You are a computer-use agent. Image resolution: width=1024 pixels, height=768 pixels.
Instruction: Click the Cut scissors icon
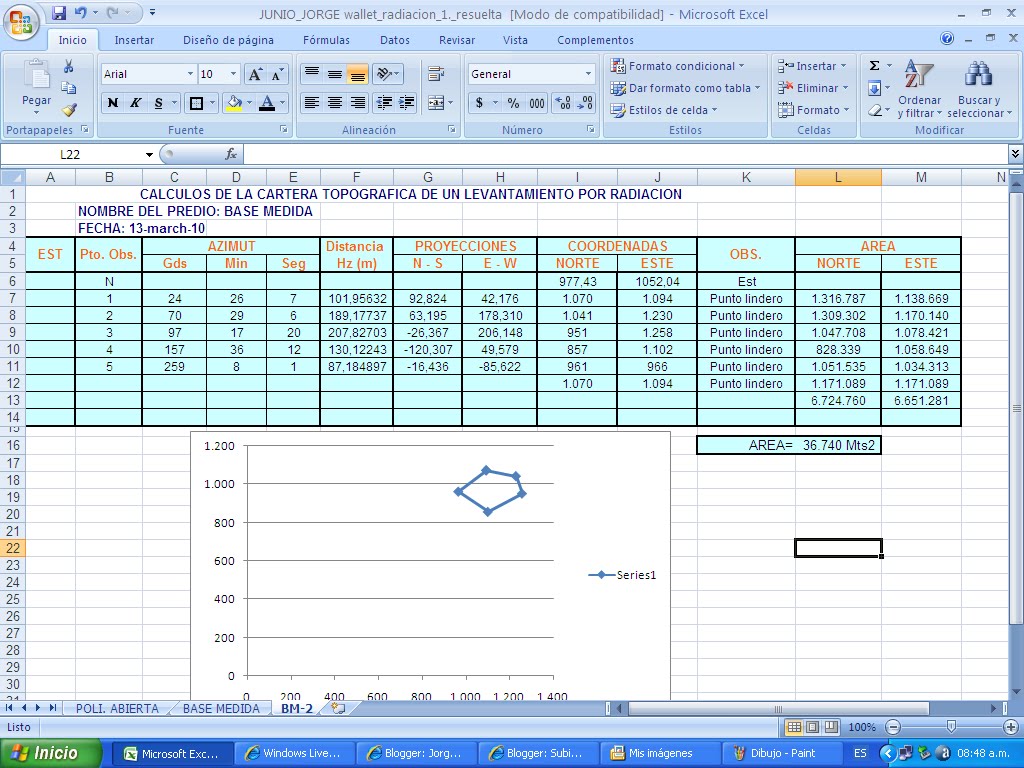[x=69, y=67]
